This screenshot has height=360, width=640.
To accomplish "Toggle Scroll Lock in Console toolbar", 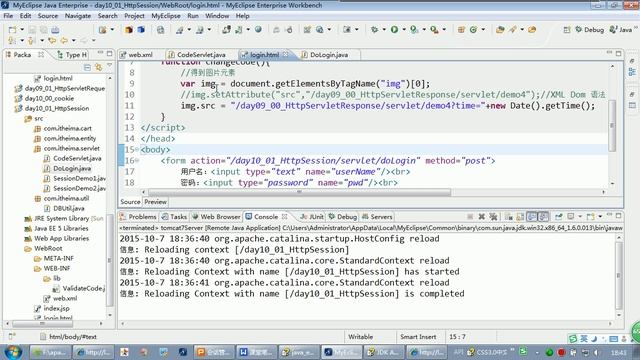I will tap(520, 217).
